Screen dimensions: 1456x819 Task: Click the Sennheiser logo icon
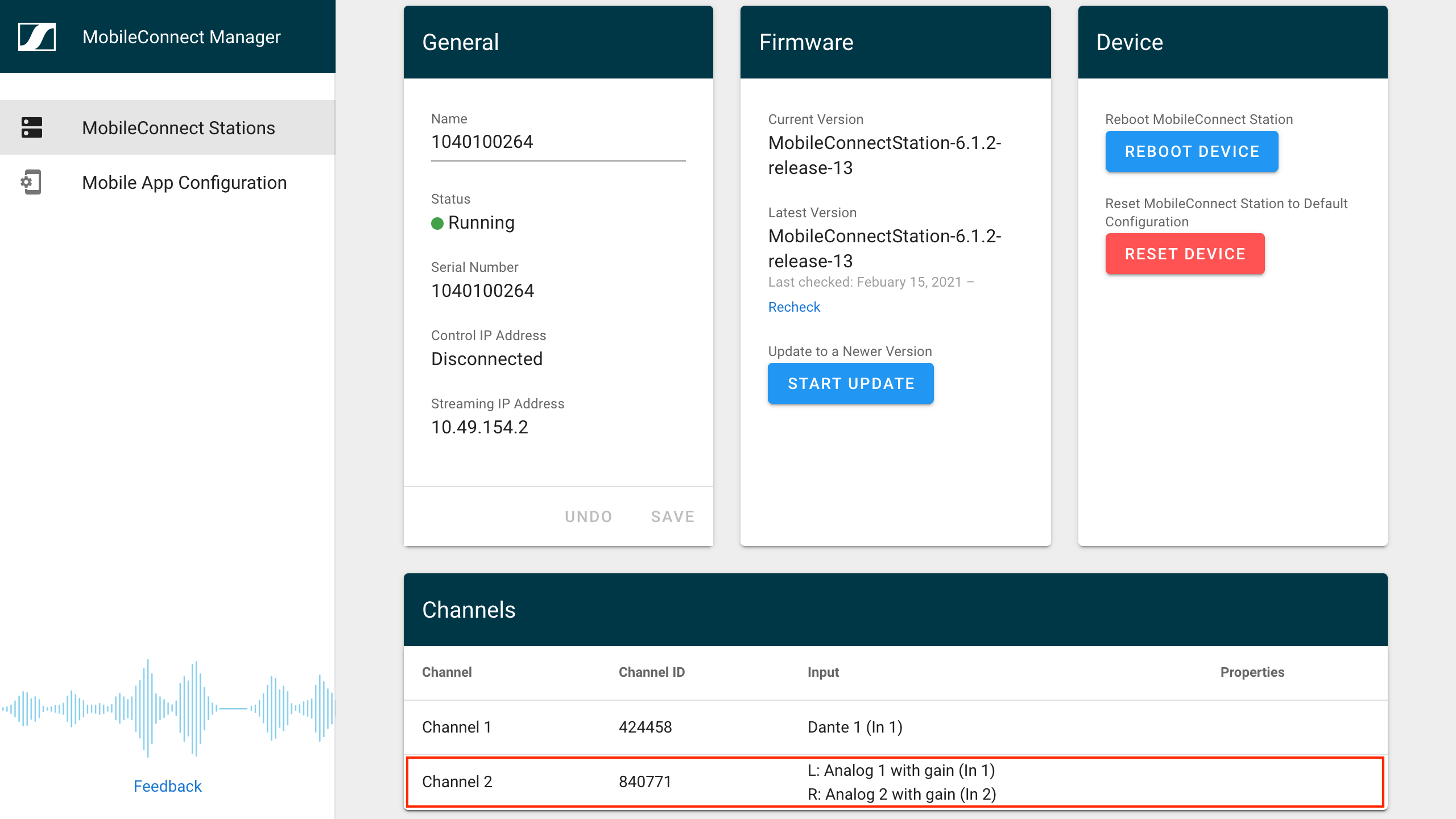point(37,37)
